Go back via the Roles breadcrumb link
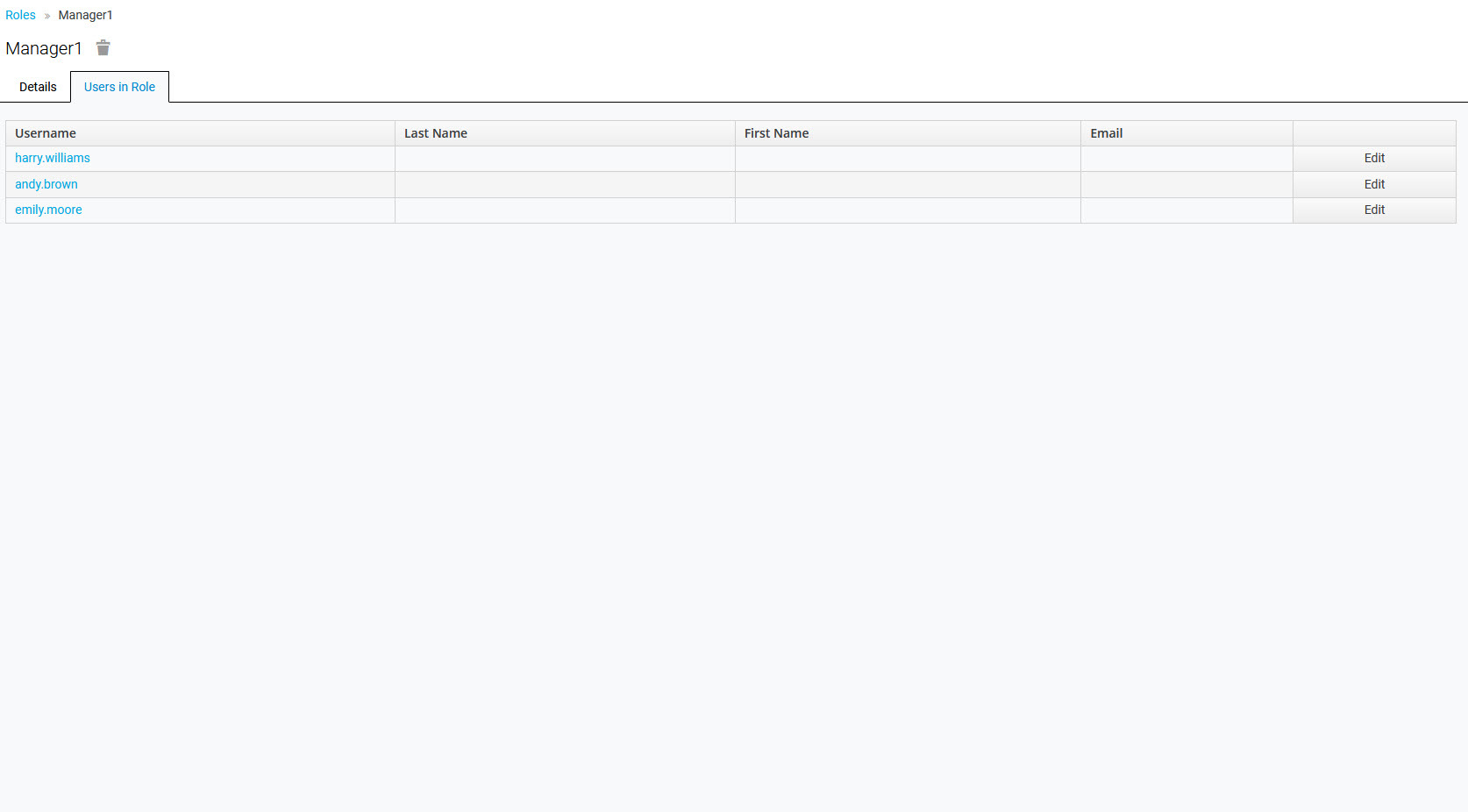The height and width of the screenshot is (812, 1468). [x=20, y=15]
